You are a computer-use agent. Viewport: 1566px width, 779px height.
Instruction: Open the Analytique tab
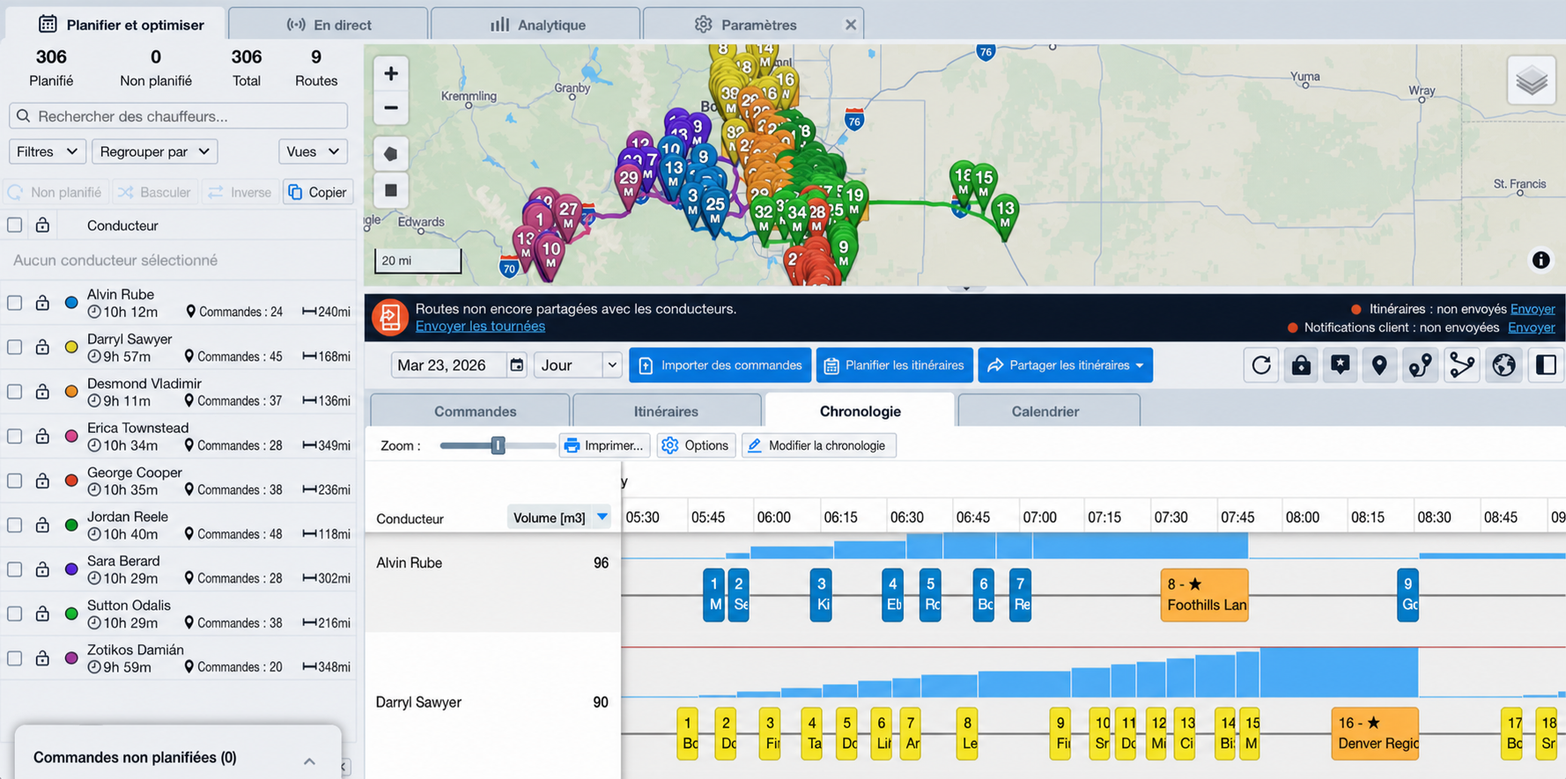[x=536, y=24]
